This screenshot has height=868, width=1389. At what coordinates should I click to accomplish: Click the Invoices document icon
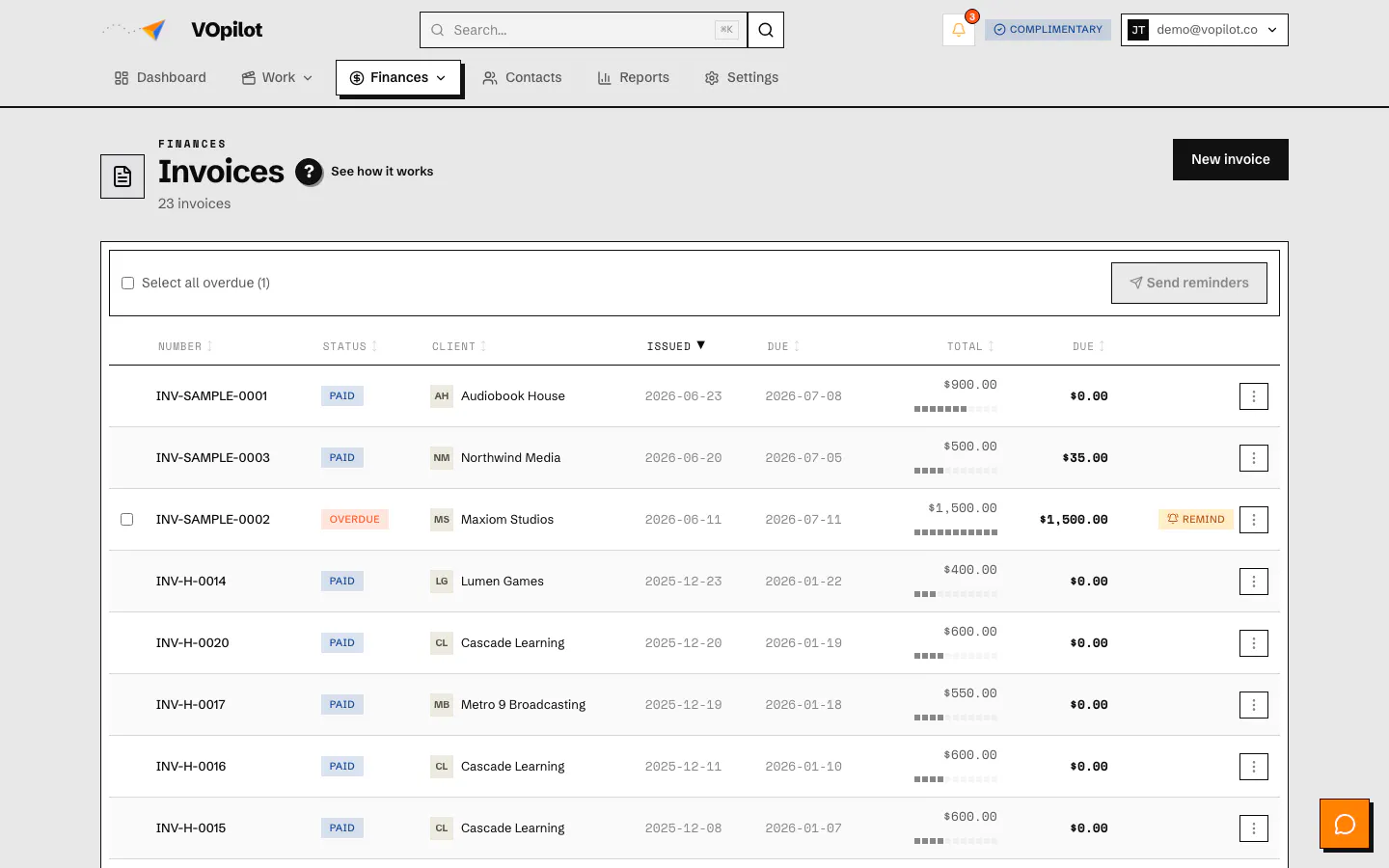[123, 176]
